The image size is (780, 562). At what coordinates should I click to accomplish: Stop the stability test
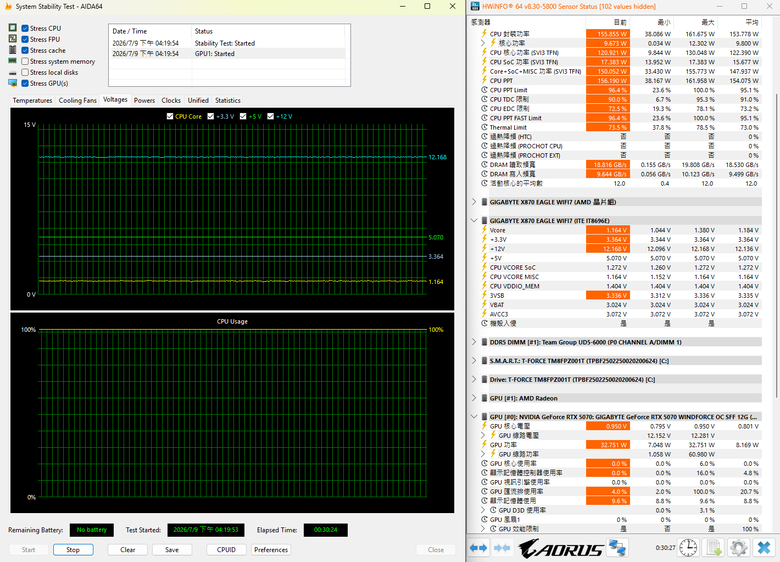coord(73,550)
